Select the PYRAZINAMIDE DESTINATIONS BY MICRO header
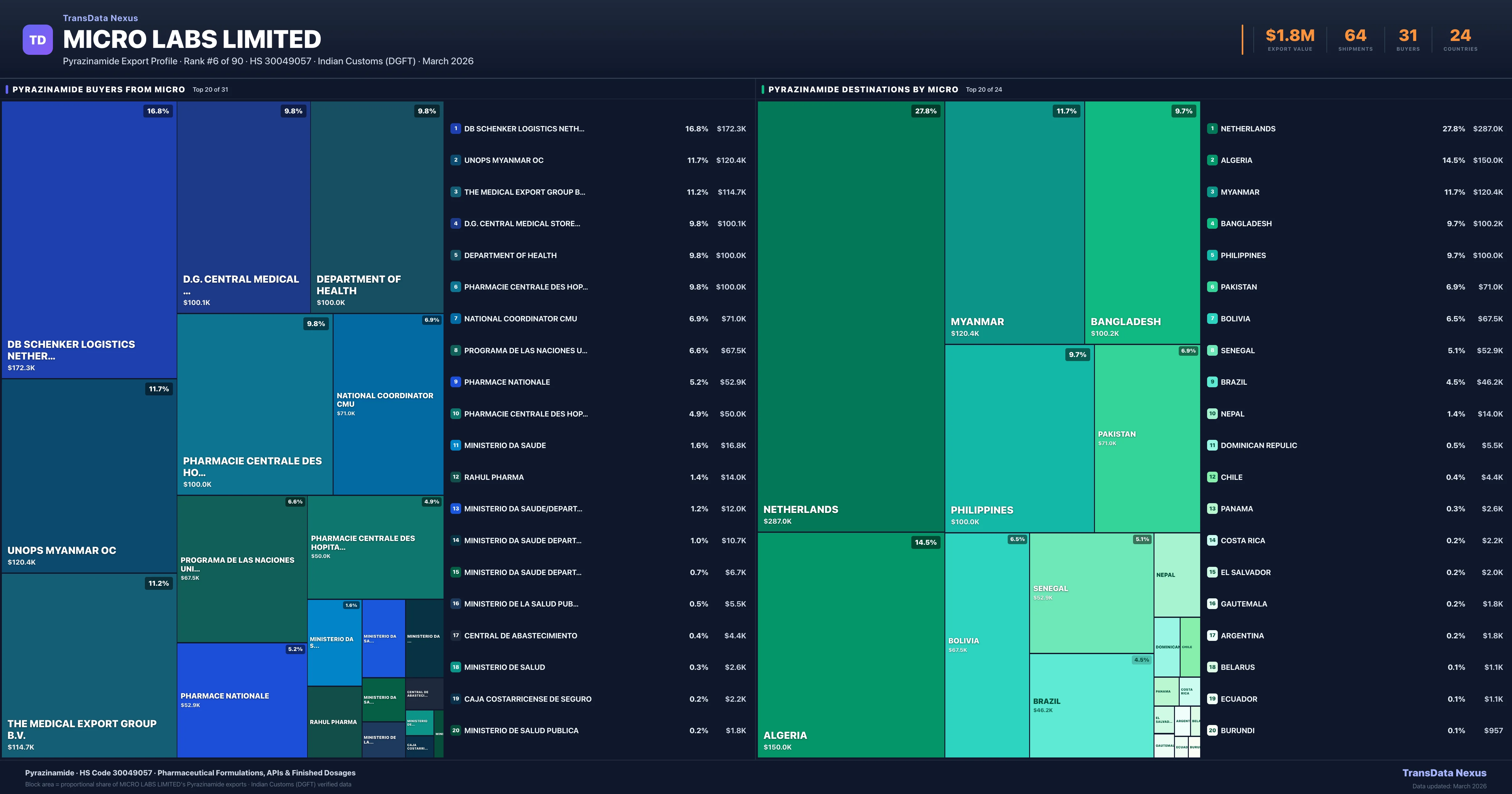 pos(863,89)
